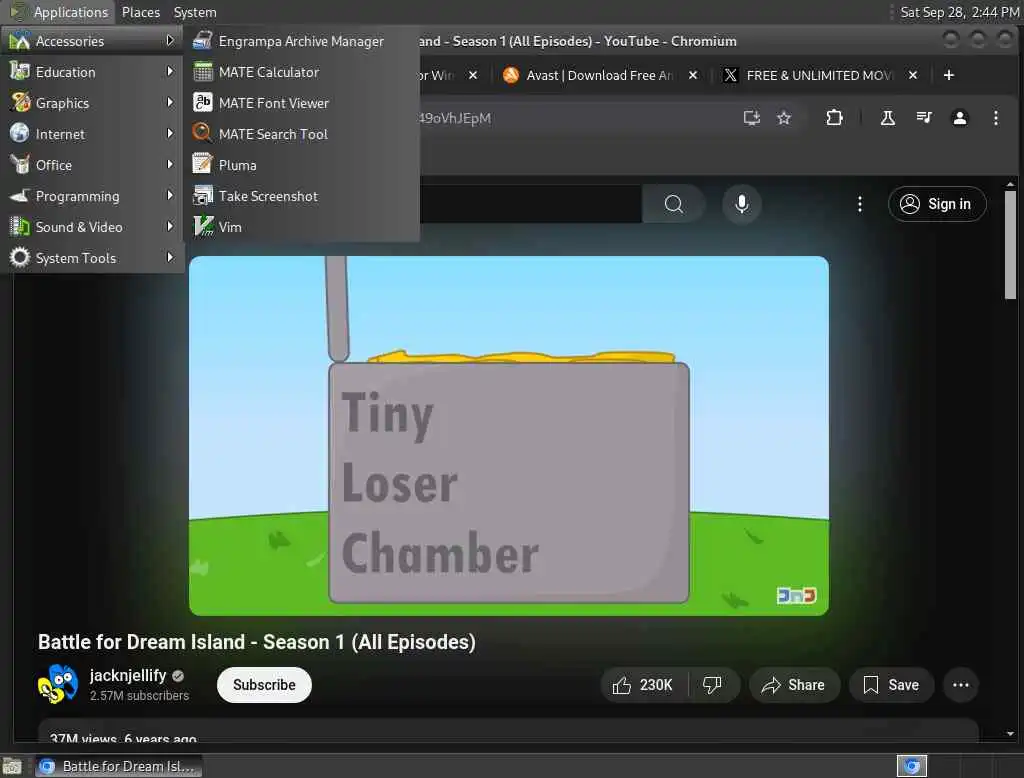Click the video title text
1024x778 pixels.
pos(257,641)
